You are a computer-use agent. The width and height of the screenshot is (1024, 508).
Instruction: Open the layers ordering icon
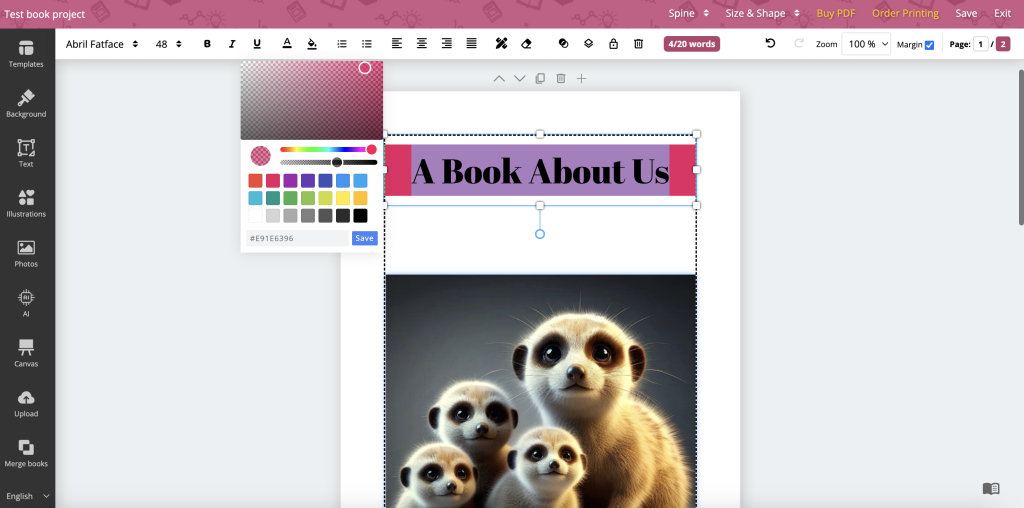(588, 44)
